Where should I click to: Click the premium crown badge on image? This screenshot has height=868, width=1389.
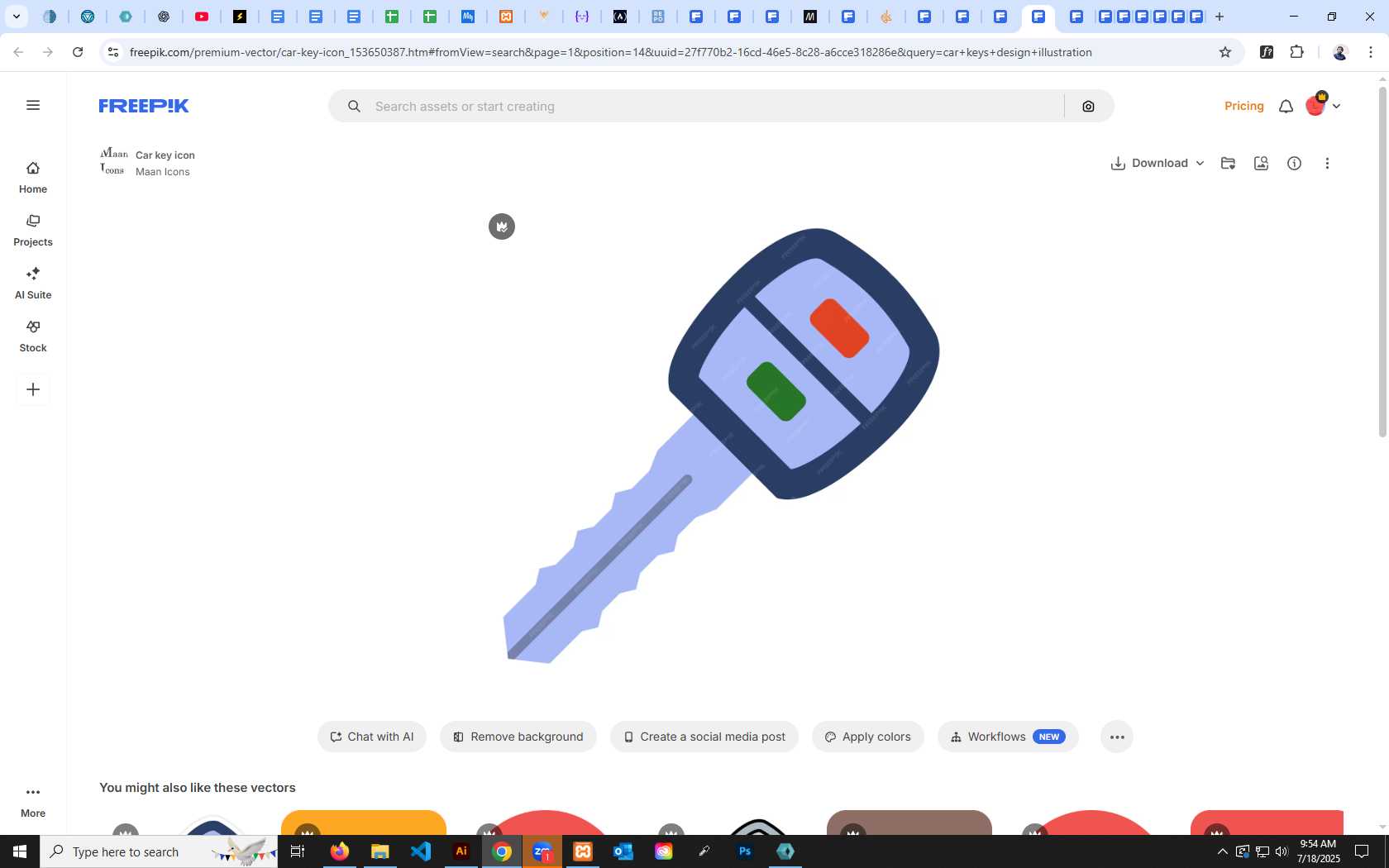click(502, 227)
